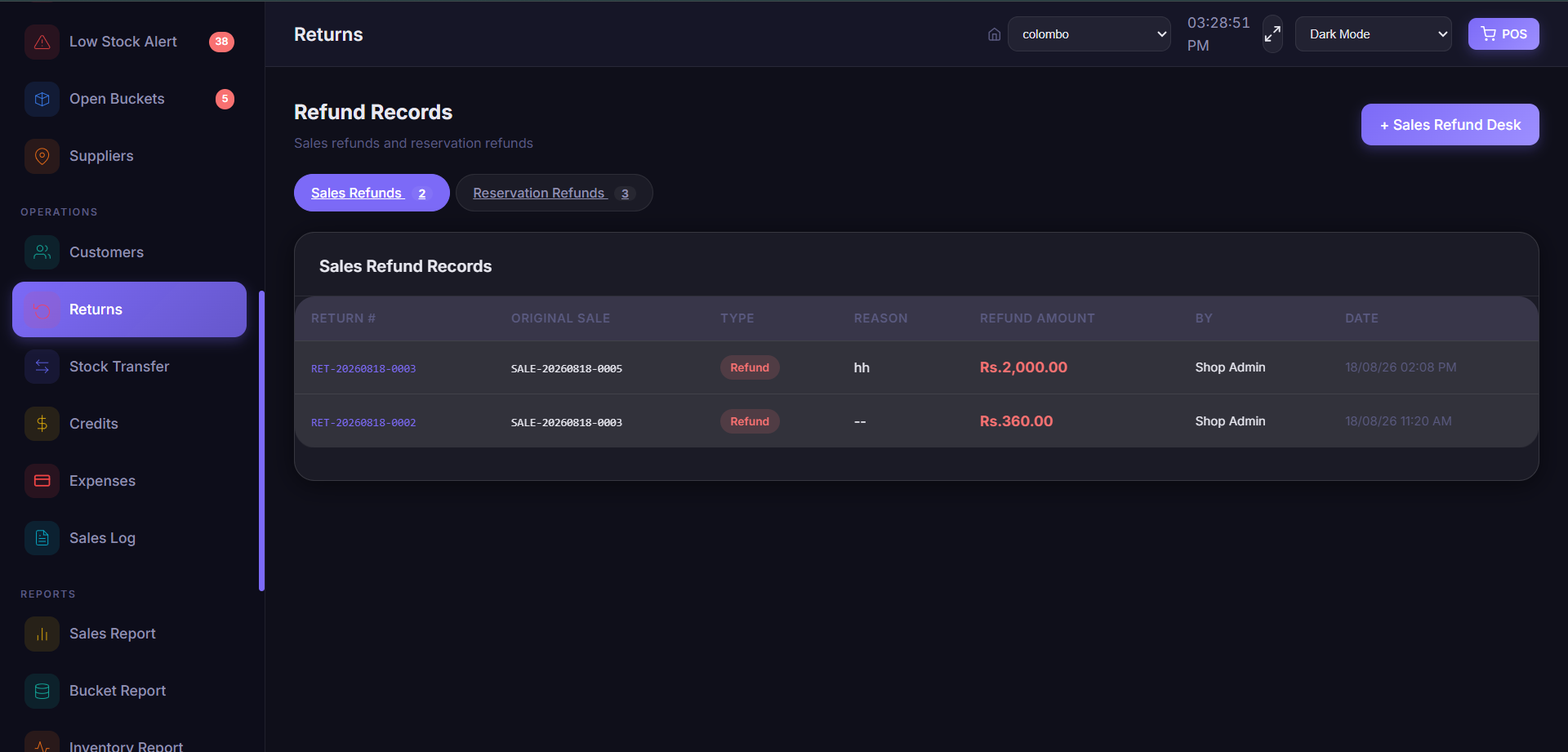This screenshot has height=752, width=1568.
Task: Click the POS button
Action: pyautogui.click(x=1503, y=34)
